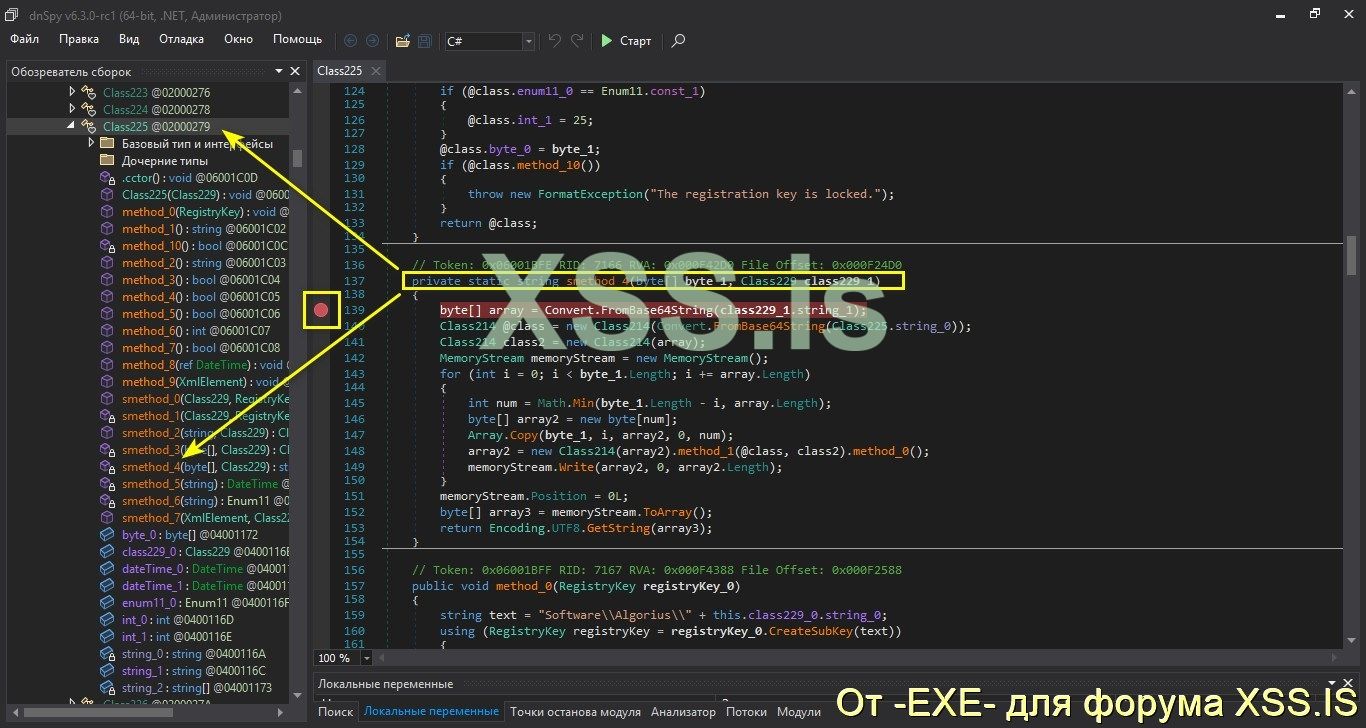
Task: Click the Save All toolbar icon
Action: tap(425, 41)
